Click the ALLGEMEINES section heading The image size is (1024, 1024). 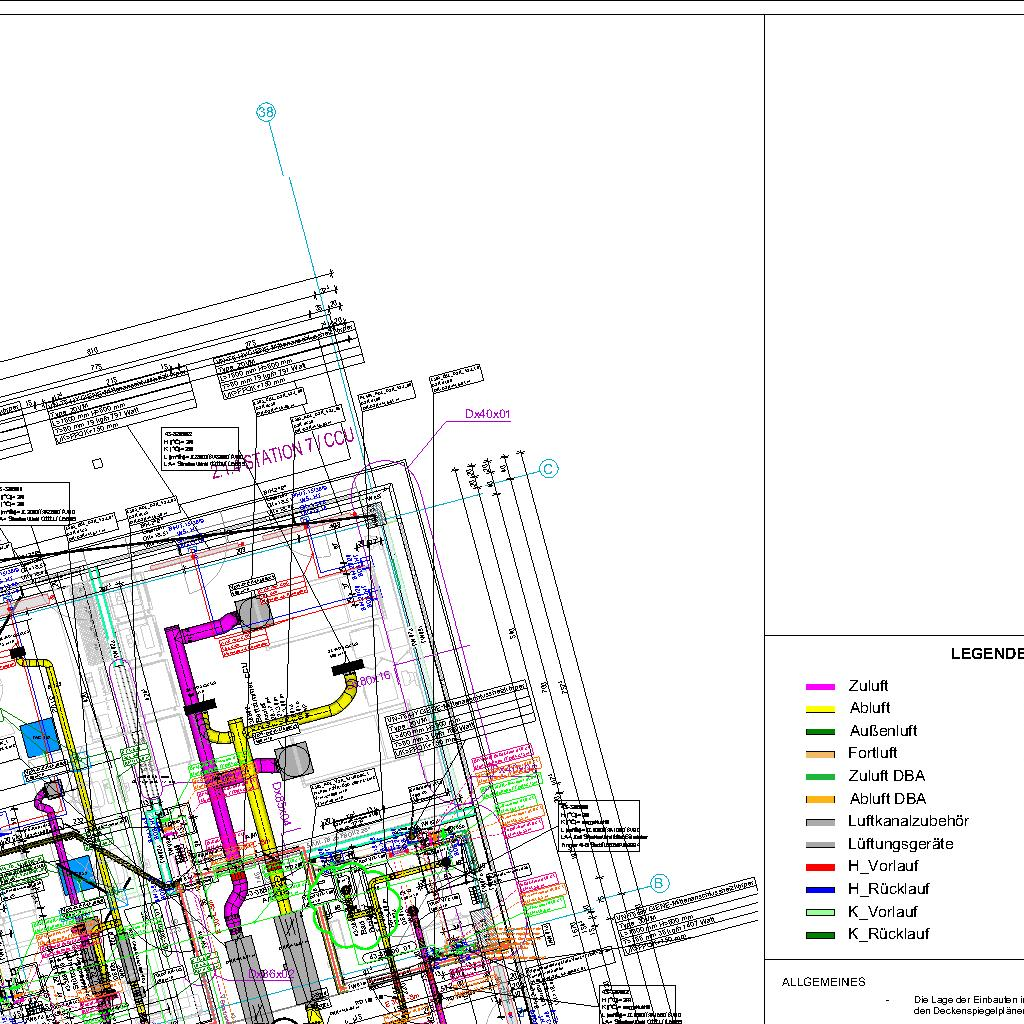pos(823,982)
